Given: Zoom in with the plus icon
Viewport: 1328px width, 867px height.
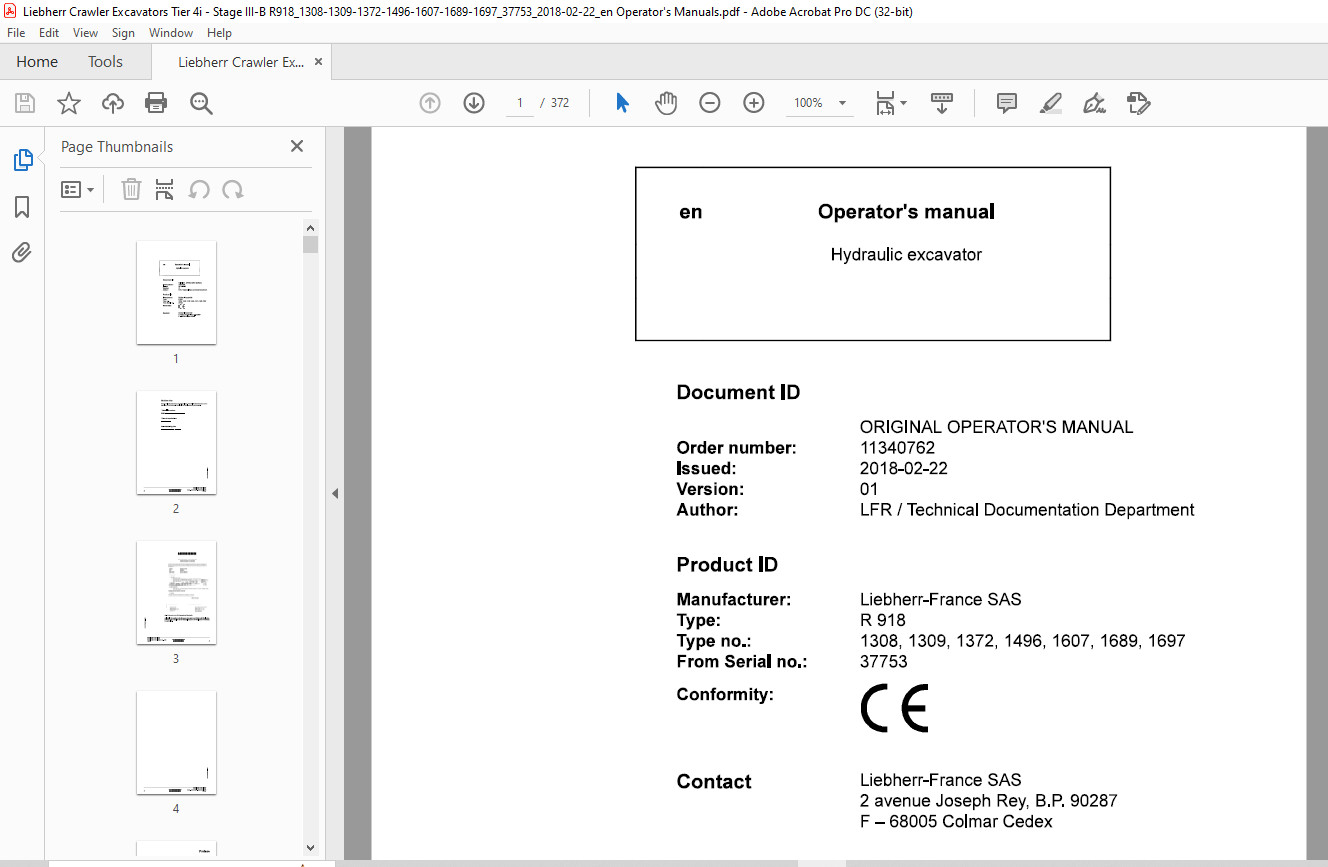Looking at the screenshot, I should (x=754, y=103).
